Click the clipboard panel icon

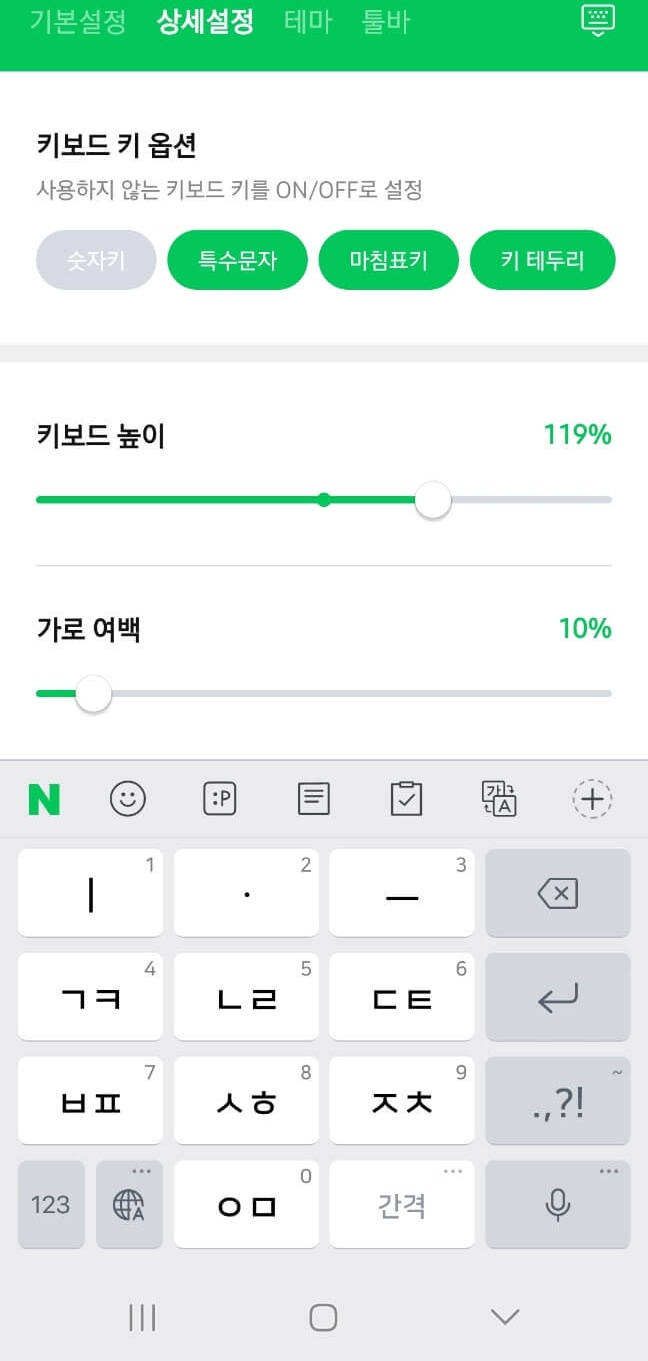tap(405, 798)
